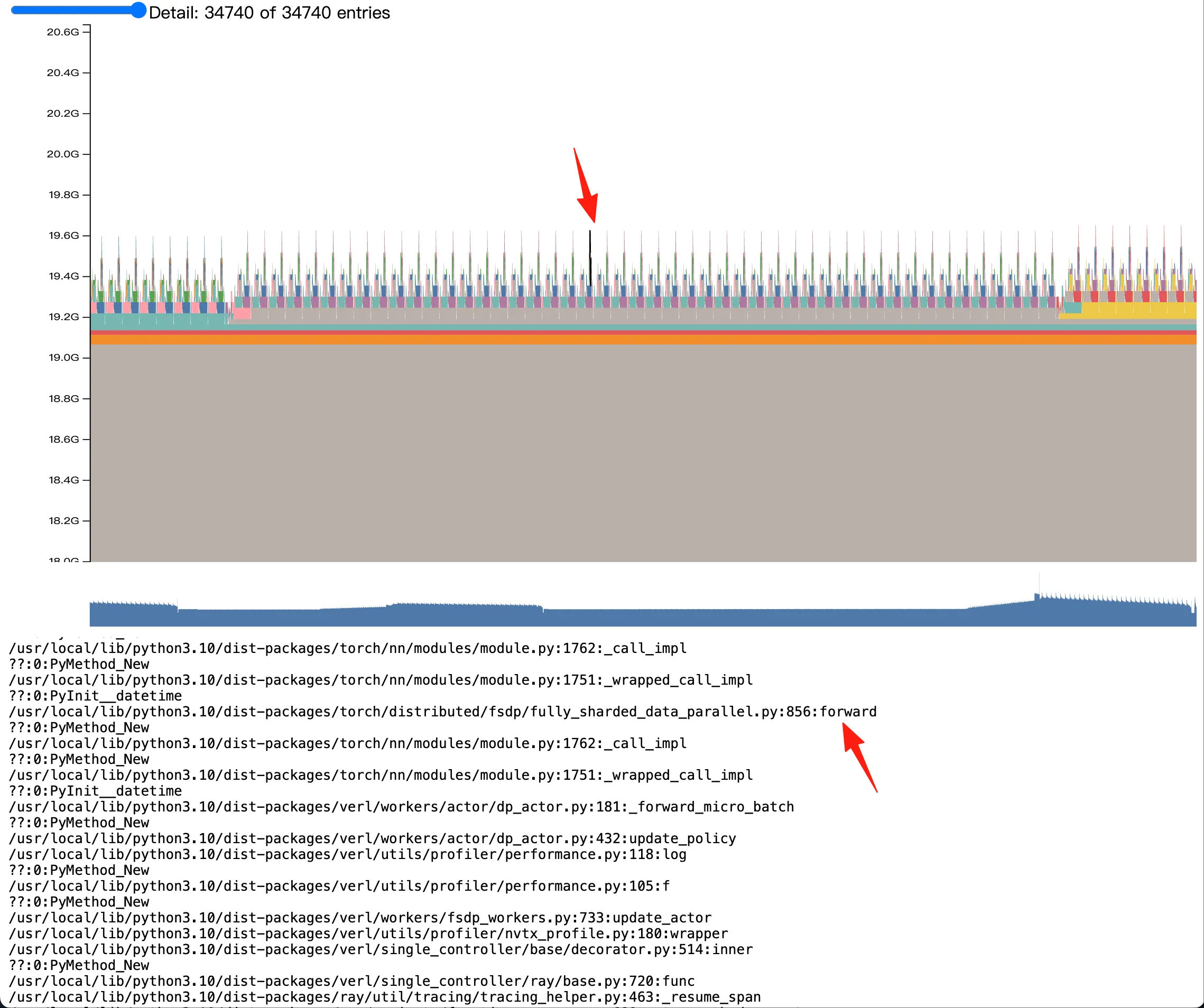1204x1008 pixels.
Task: Click the orange allocation band
Action: [643, 339]
